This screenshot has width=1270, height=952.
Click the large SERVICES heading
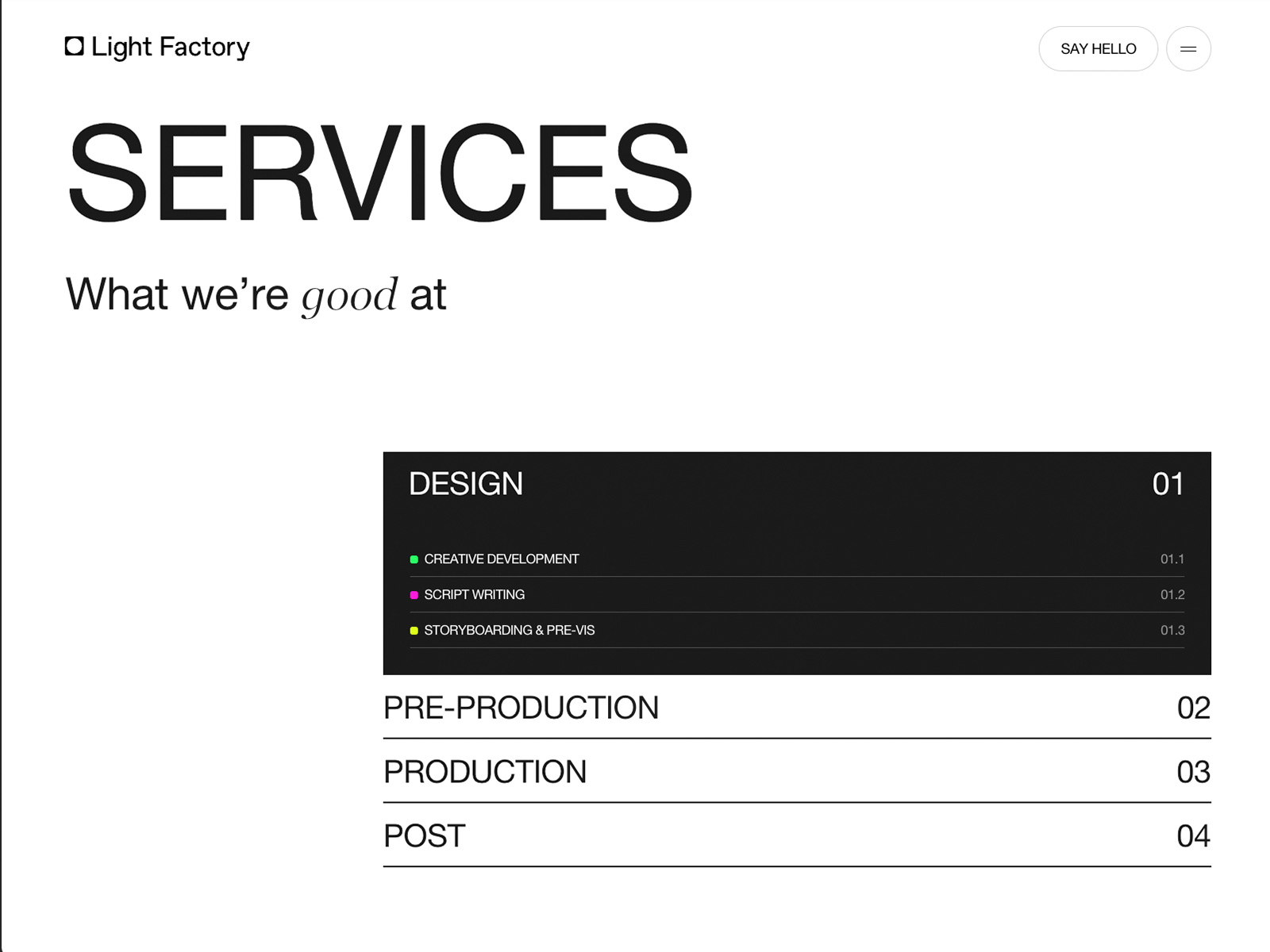click(379, 172)
